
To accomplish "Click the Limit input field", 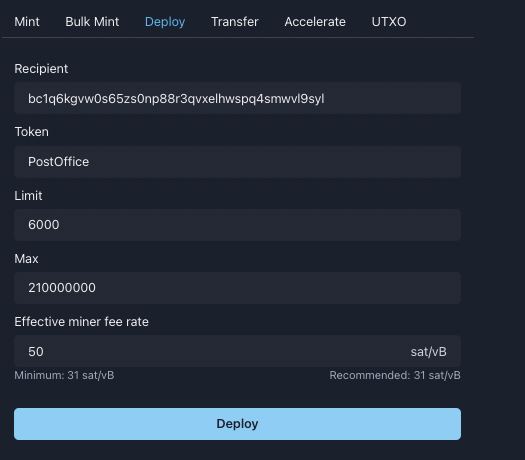I will 237,225.
